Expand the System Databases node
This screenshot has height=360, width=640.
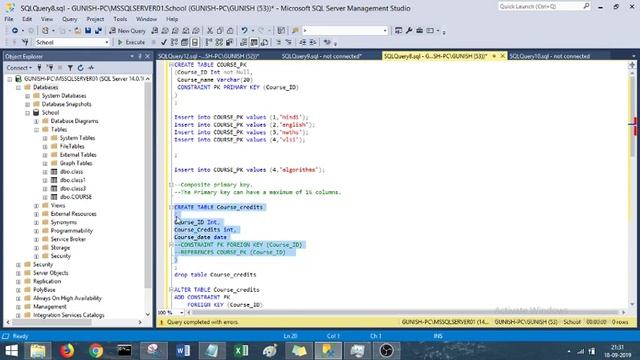click(27, 96)
